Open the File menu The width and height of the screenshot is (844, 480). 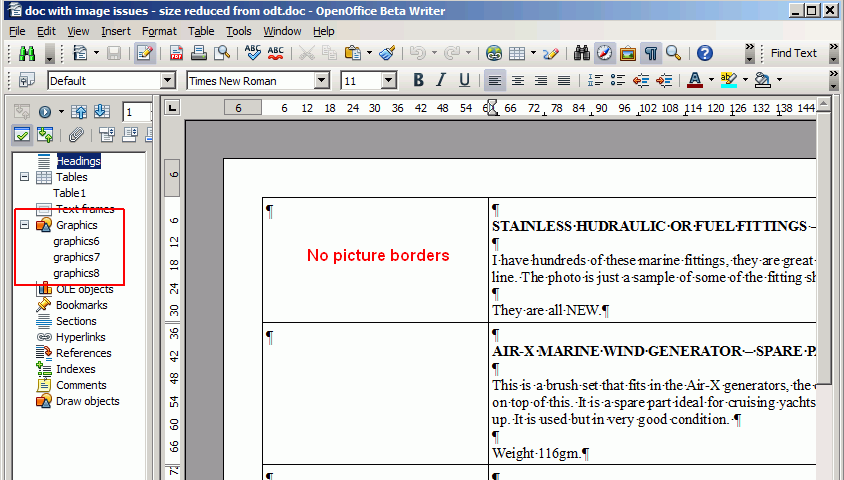tap(17, 31)
